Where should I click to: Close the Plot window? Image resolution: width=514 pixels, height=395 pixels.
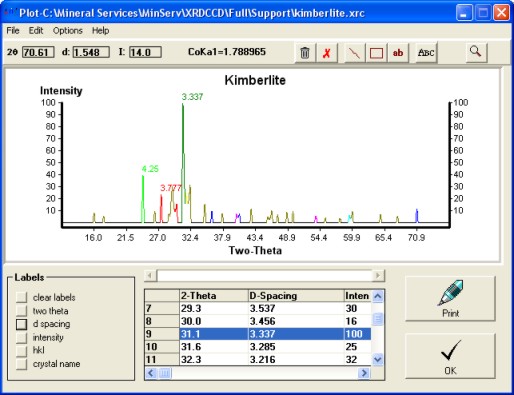501,13
